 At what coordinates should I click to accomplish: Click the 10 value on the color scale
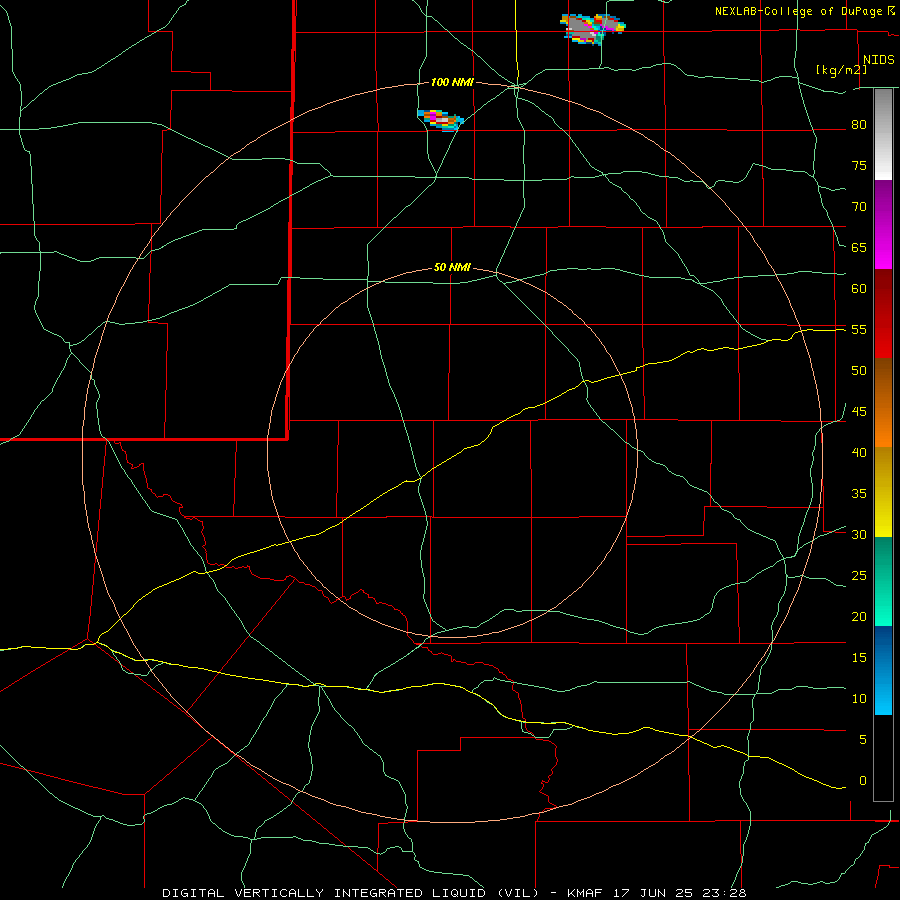point(859,699)
